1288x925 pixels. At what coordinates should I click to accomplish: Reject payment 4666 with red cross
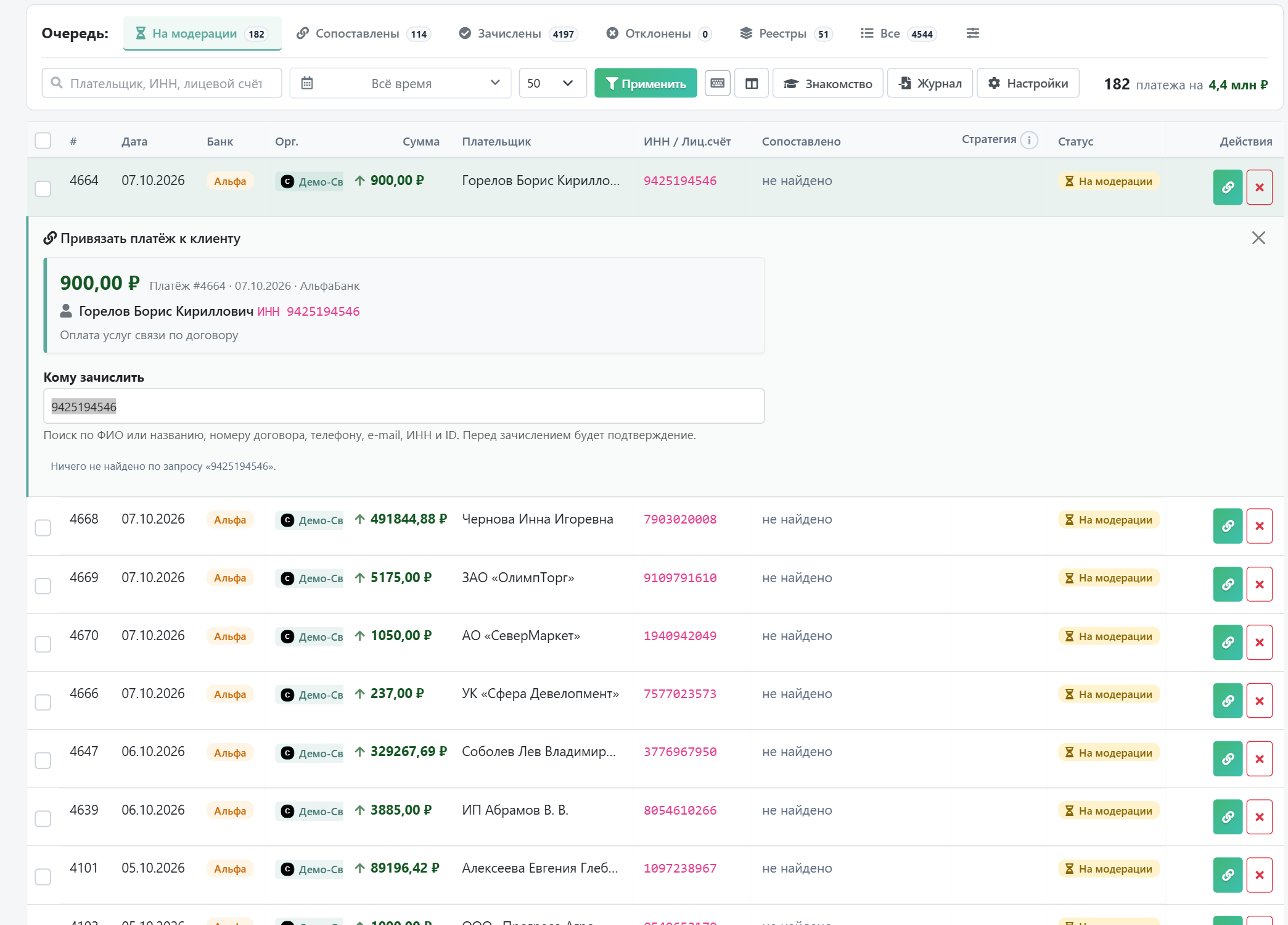point(1259,701)
